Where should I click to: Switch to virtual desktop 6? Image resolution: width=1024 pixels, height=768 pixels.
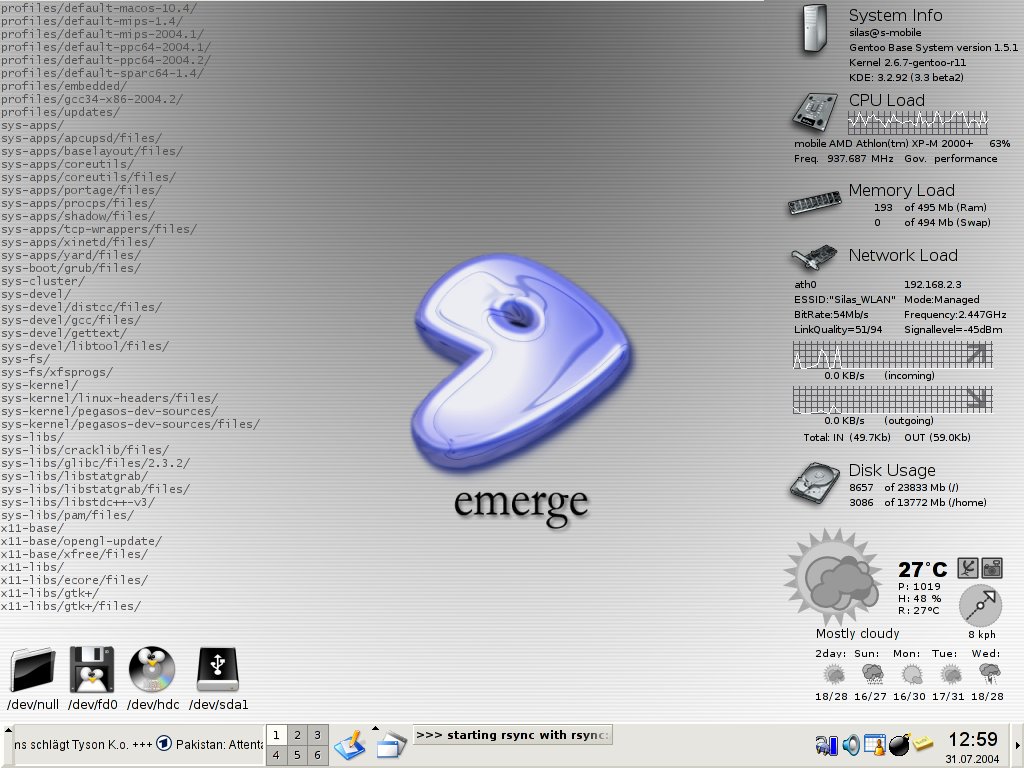317,755
